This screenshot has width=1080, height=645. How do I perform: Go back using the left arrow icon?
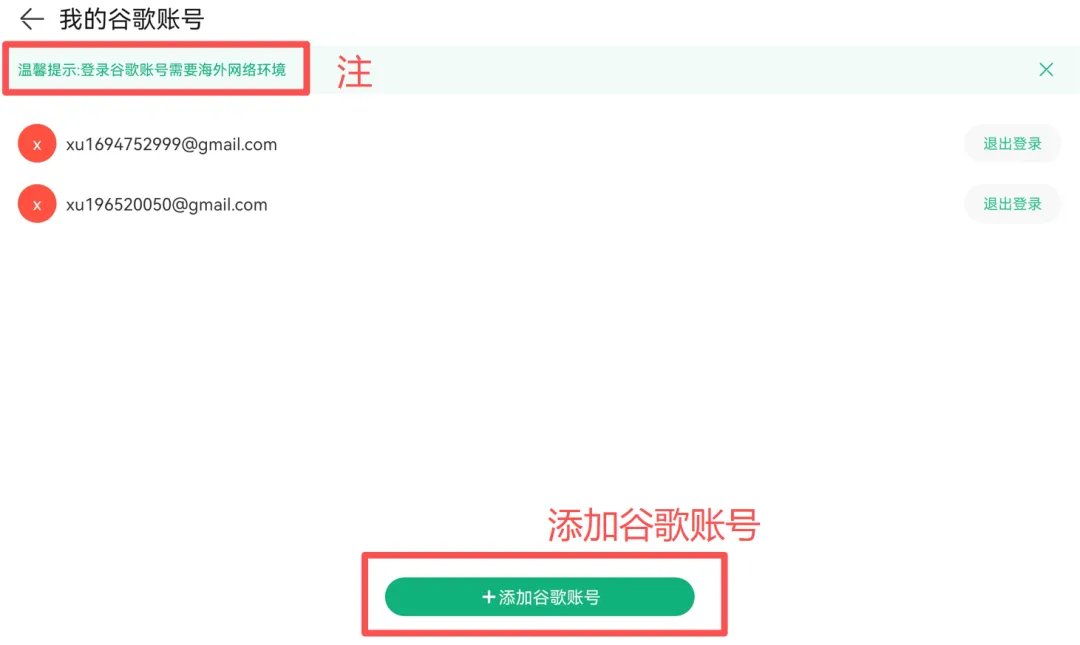32,19
